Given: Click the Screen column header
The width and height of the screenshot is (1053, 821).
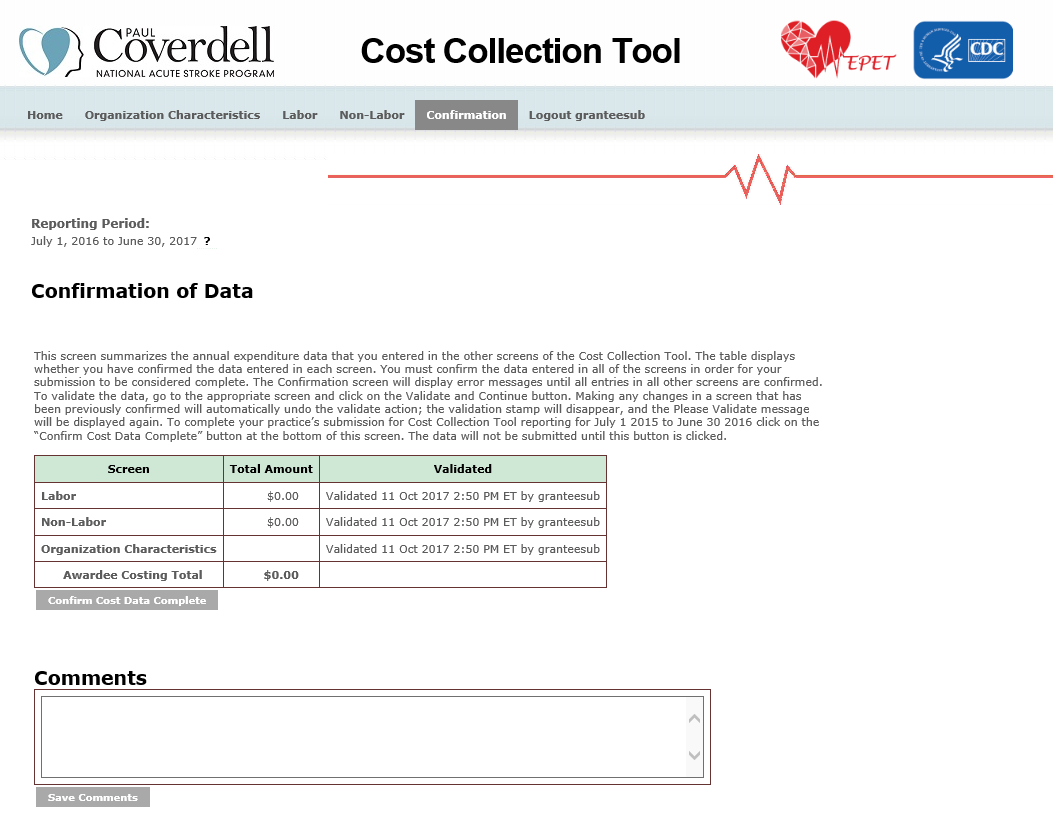Looking at the screenshot, I should [x=128, y=469].
